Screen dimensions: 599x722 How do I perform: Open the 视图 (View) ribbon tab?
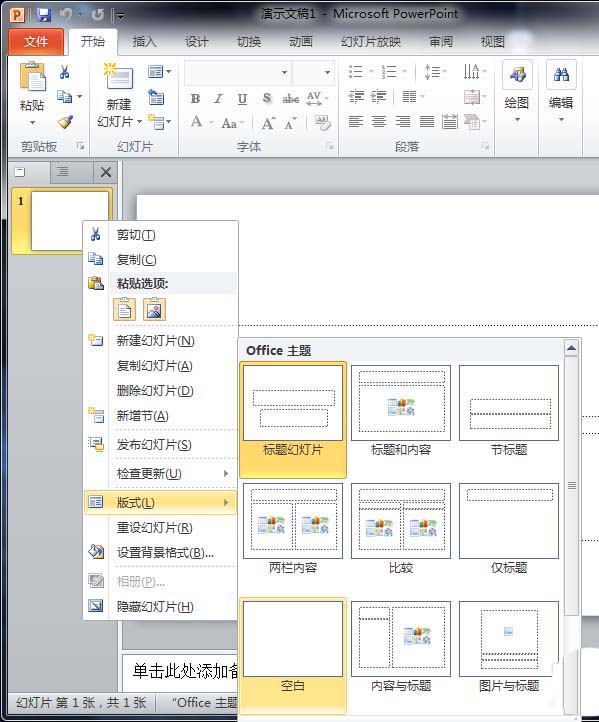[x=493, y=42]
